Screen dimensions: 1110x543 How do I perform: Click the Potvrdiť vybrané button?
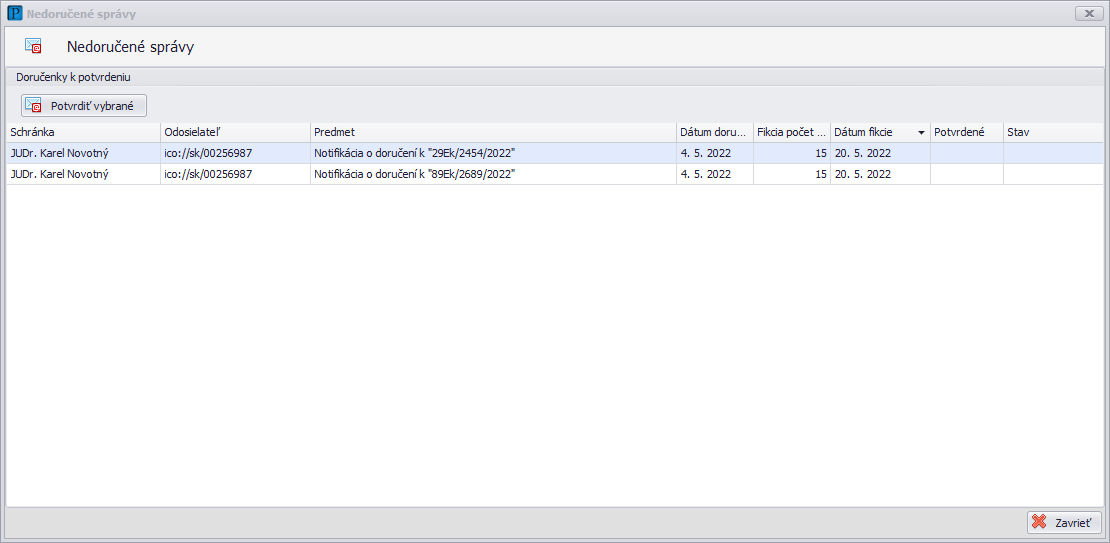point(84,105)
